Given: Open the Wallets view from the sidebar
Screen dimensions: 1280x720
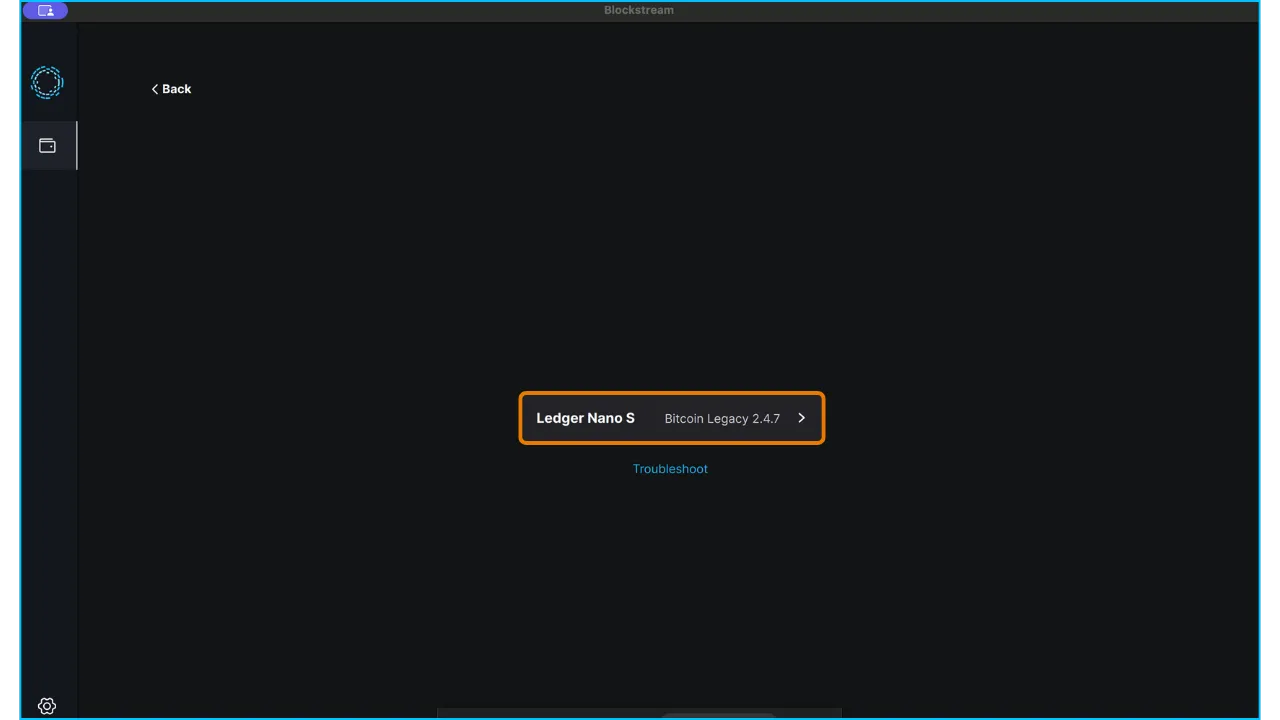Looking at the screenshot, I should coord(47,146).
